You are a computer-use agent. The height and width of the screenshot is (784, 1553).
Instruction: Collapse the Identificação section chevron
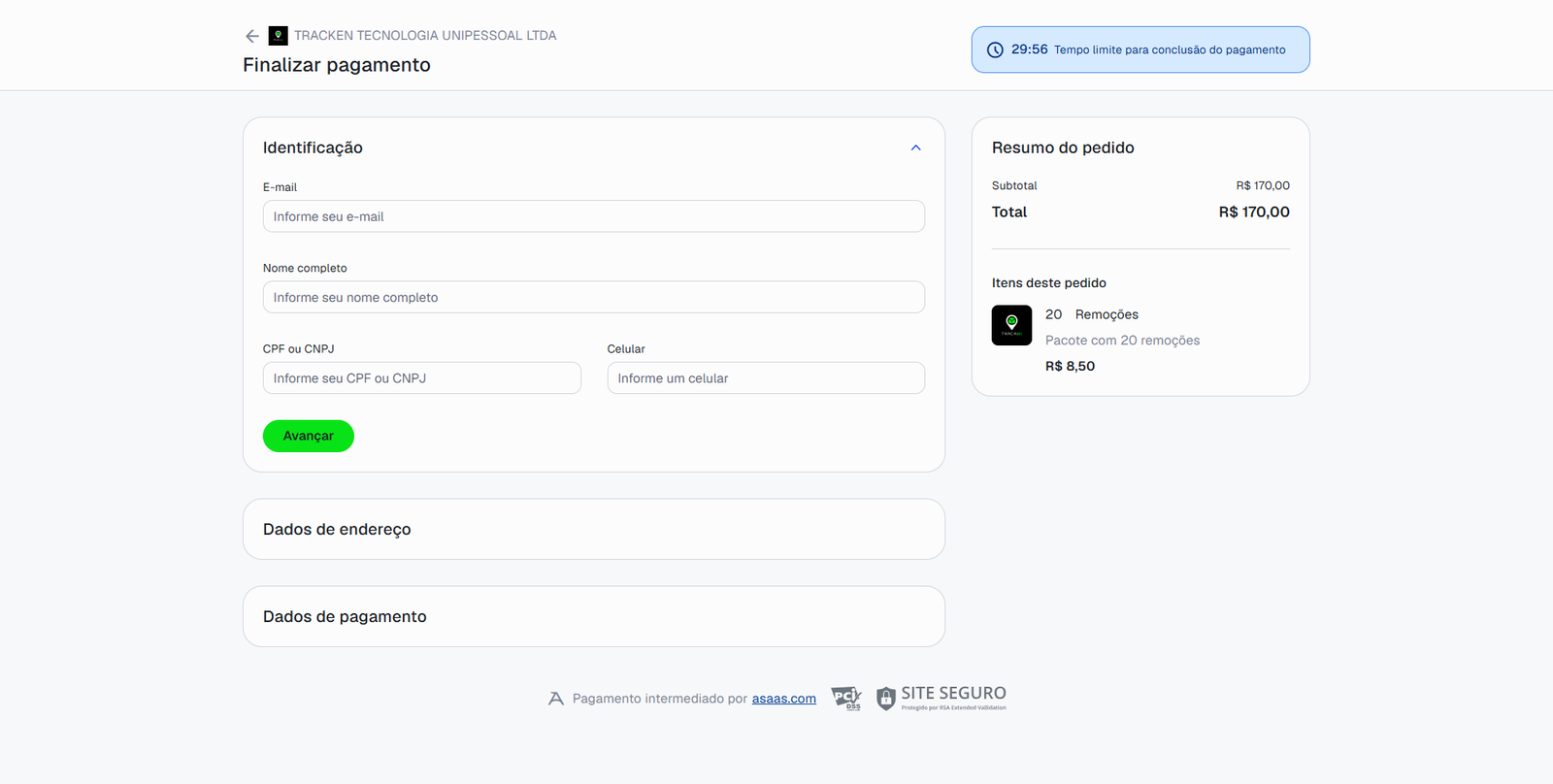coord(915,147)
